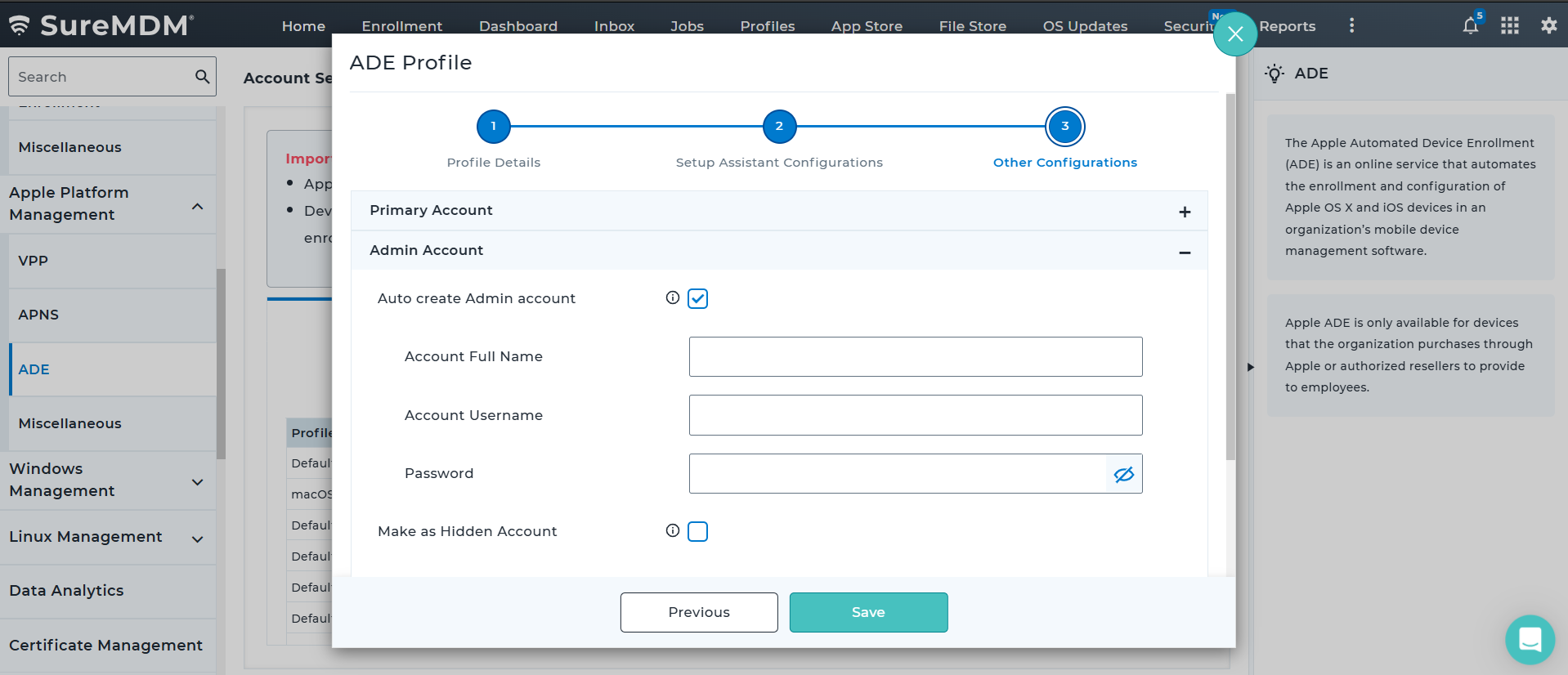Screen dimensions: 1568x675
Task: Click the ADE Profile dialog scrollbar
Action: pos(1230,278)
